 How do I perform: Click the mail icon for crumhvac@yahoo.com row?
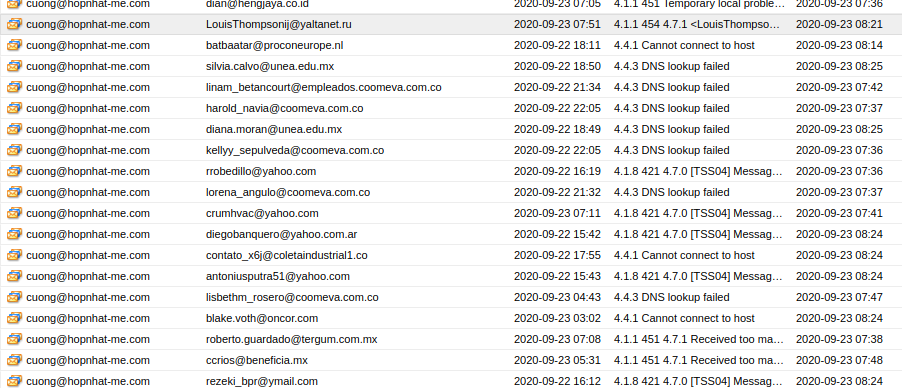[14, 214]
